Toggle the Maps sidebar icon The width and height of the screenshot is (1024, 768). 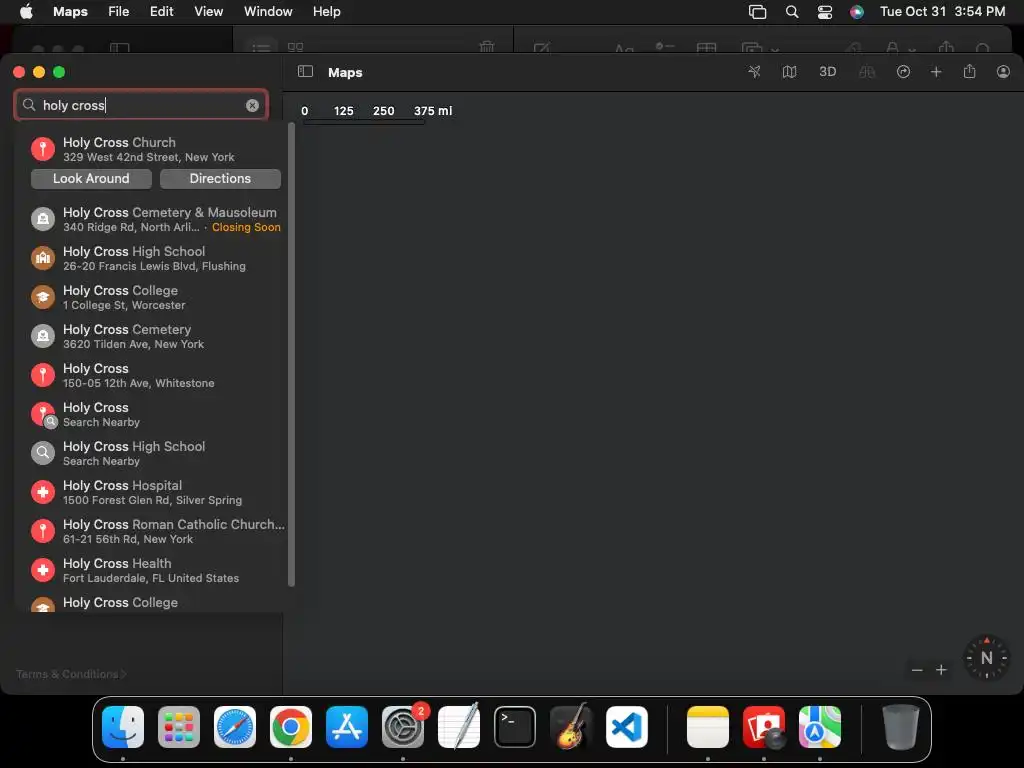tap(305, 72)
